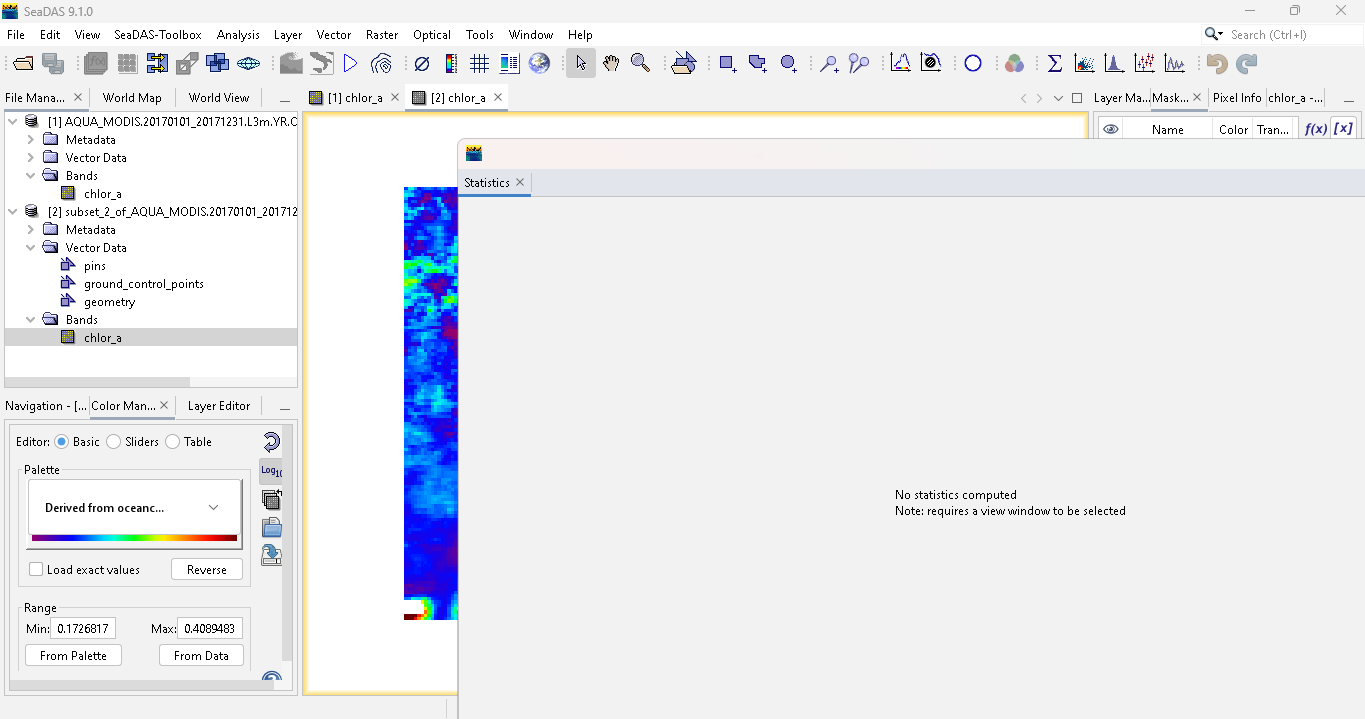Screen dimensions: 1365x719
Task: Select the Sliders editor radio button
Action: (x=114, y=442)
